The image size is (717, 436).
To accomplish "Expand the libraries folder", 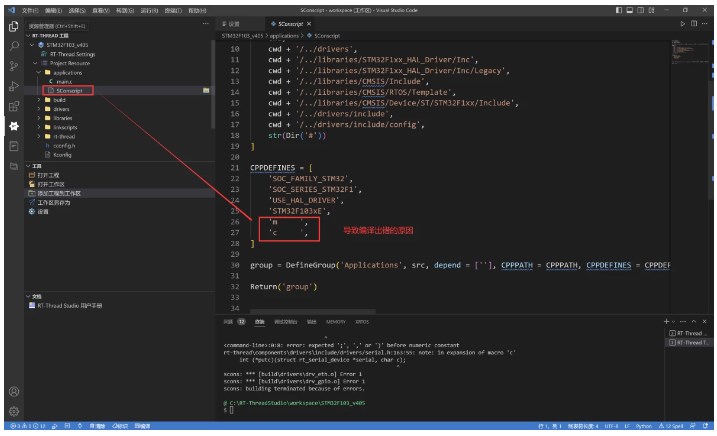I will (39, 118).
